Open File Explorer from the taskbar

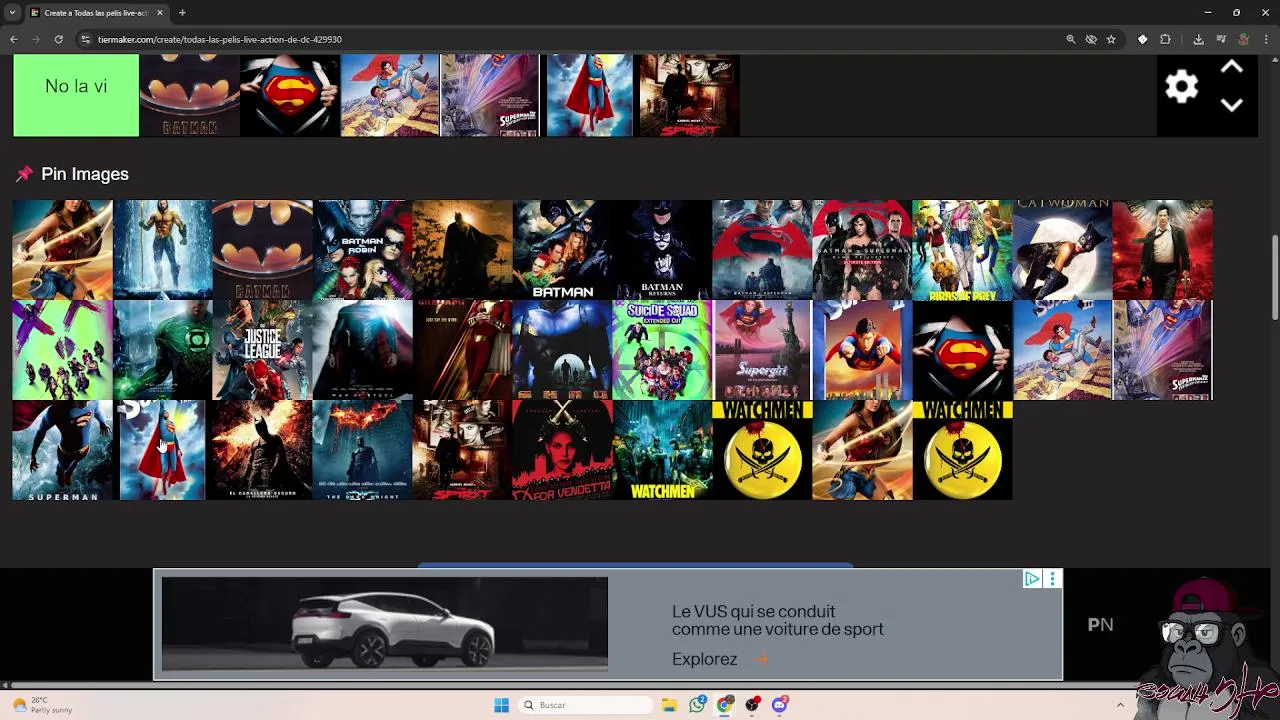point(669,705)
